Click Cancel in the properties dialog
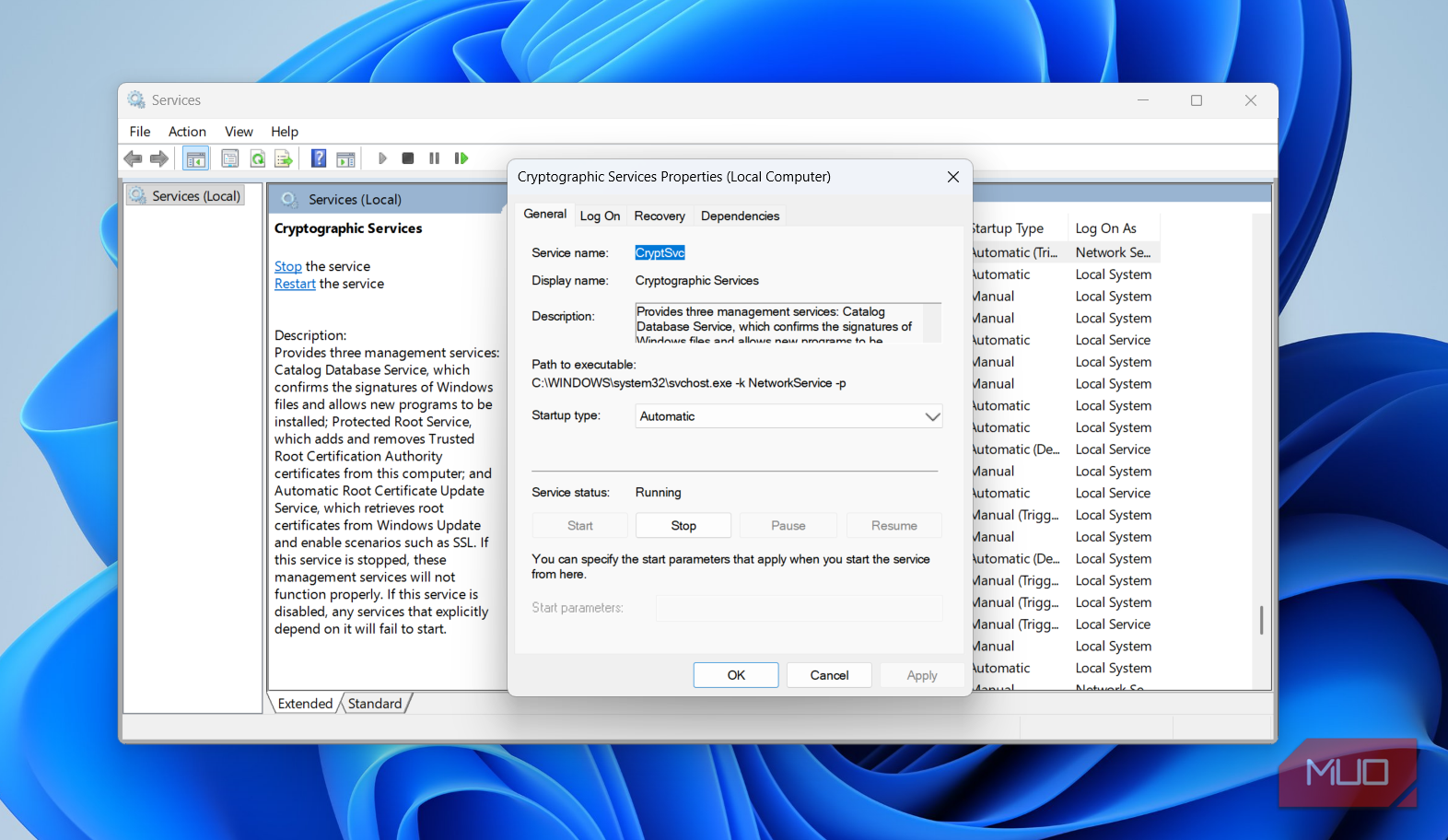 tap(829, 675)
